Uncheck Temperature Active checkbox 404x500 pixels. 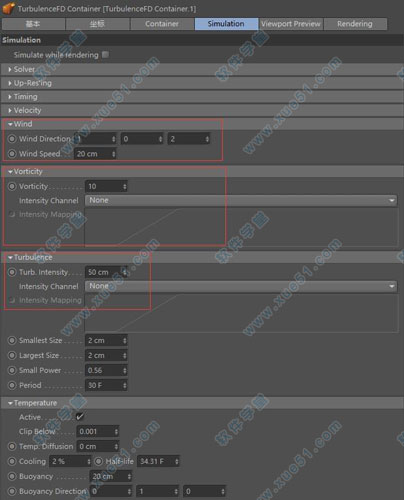click(80, 417)
